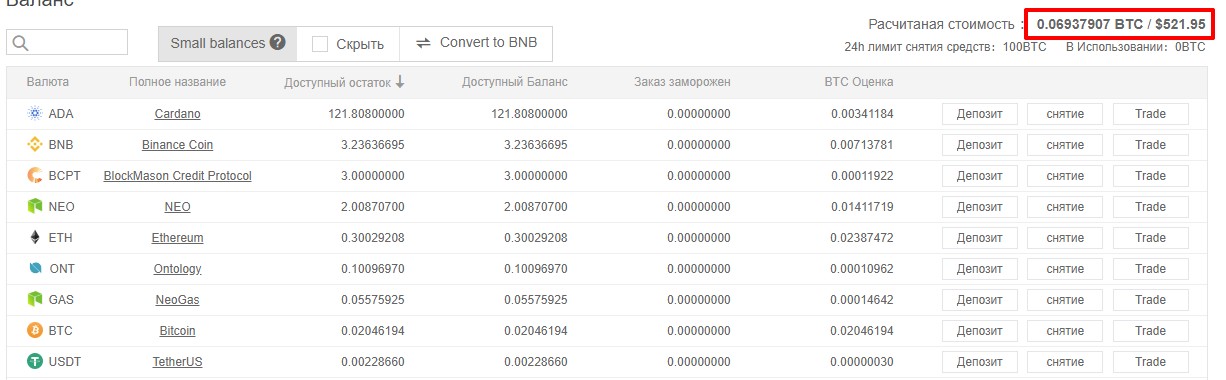
Task: Click снятие for NEO
Action: (1065, 207)
